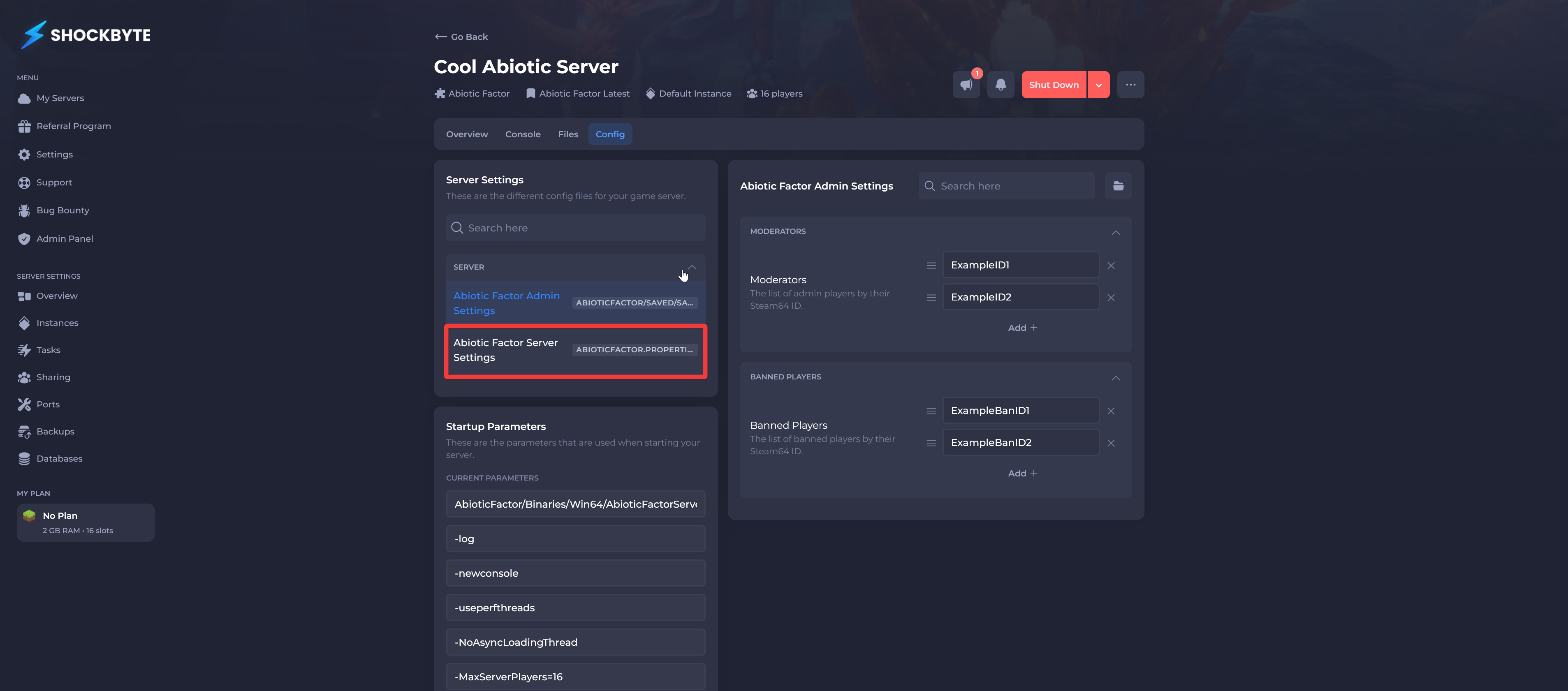Edit the ExampleID2 moderator field
The height and width of the screenshot is (691, 1568).
1021,298
